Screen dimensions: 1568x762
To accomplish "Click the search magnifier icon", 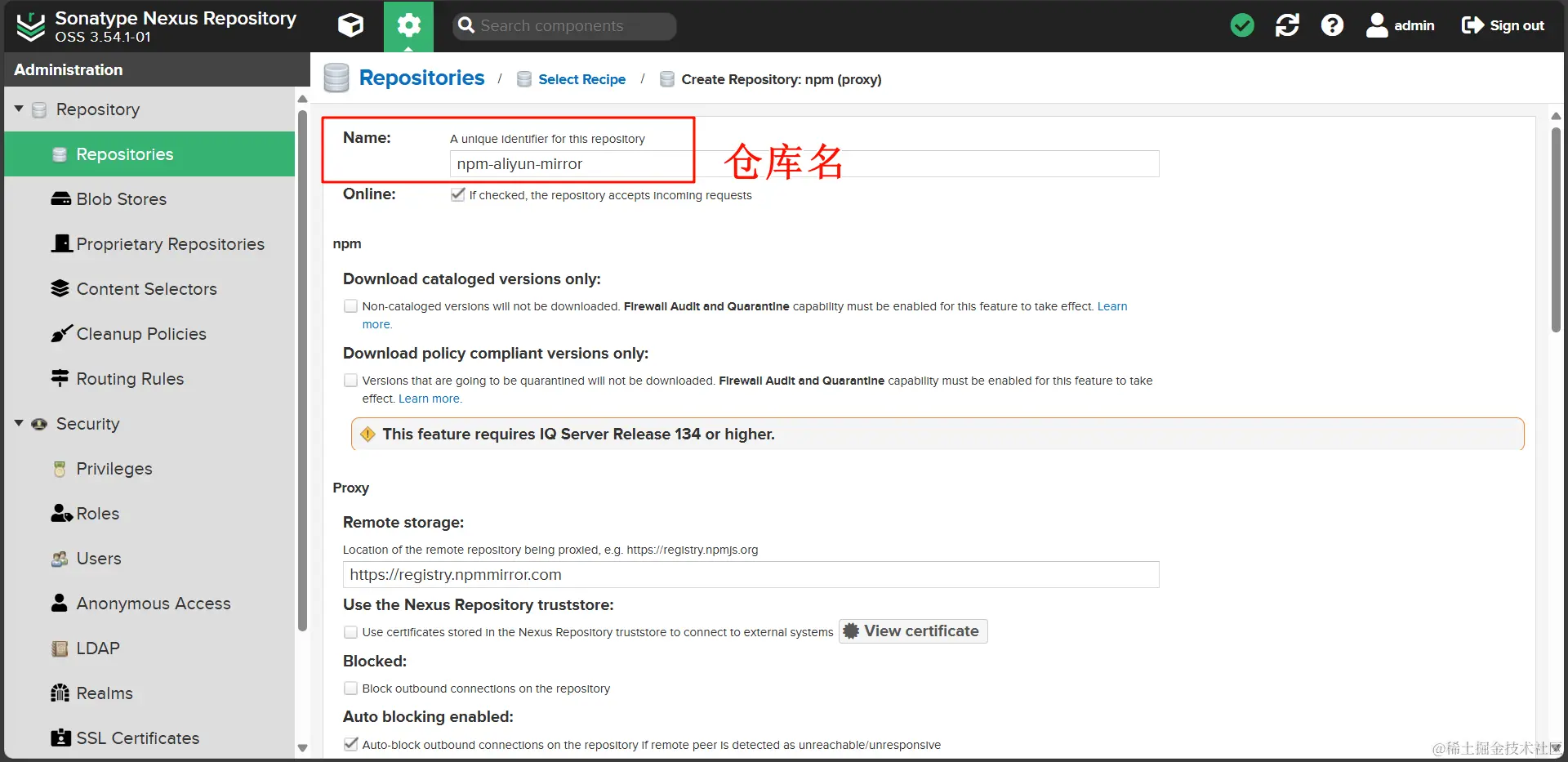I will tap(466, 25).
